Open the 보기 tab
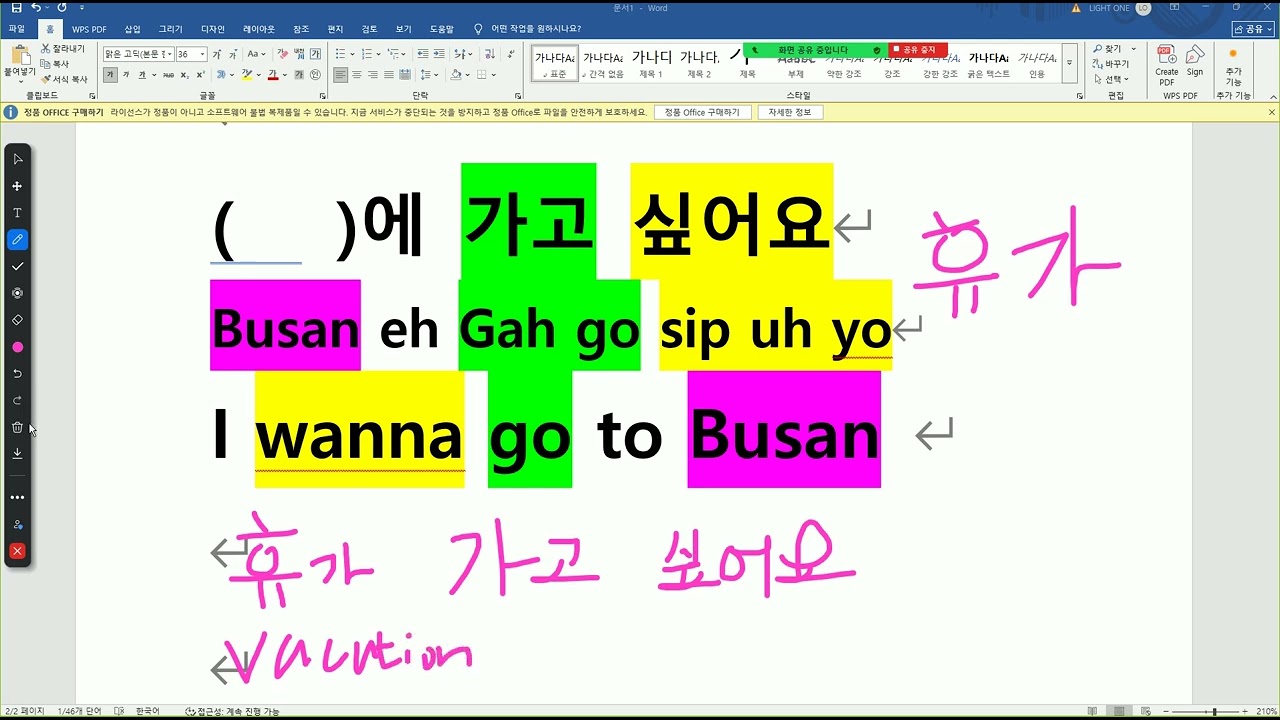This screenshot has width=1280, height=720. click(403, 29)
